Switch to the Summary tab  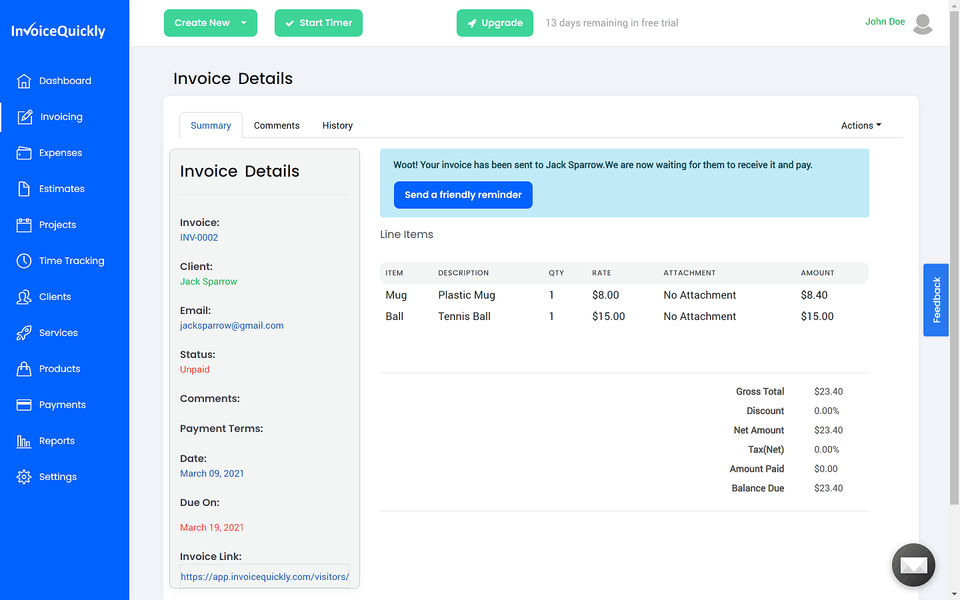[211, 126]
